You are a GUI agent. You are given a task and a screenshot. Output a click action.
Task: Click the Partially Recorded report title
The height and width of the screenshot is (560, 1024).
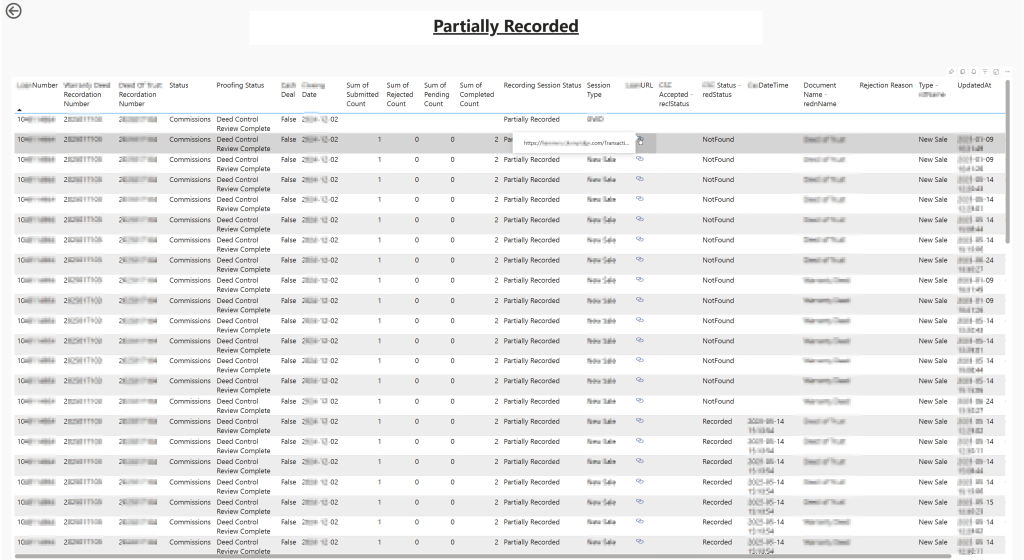tap(505, 26)
